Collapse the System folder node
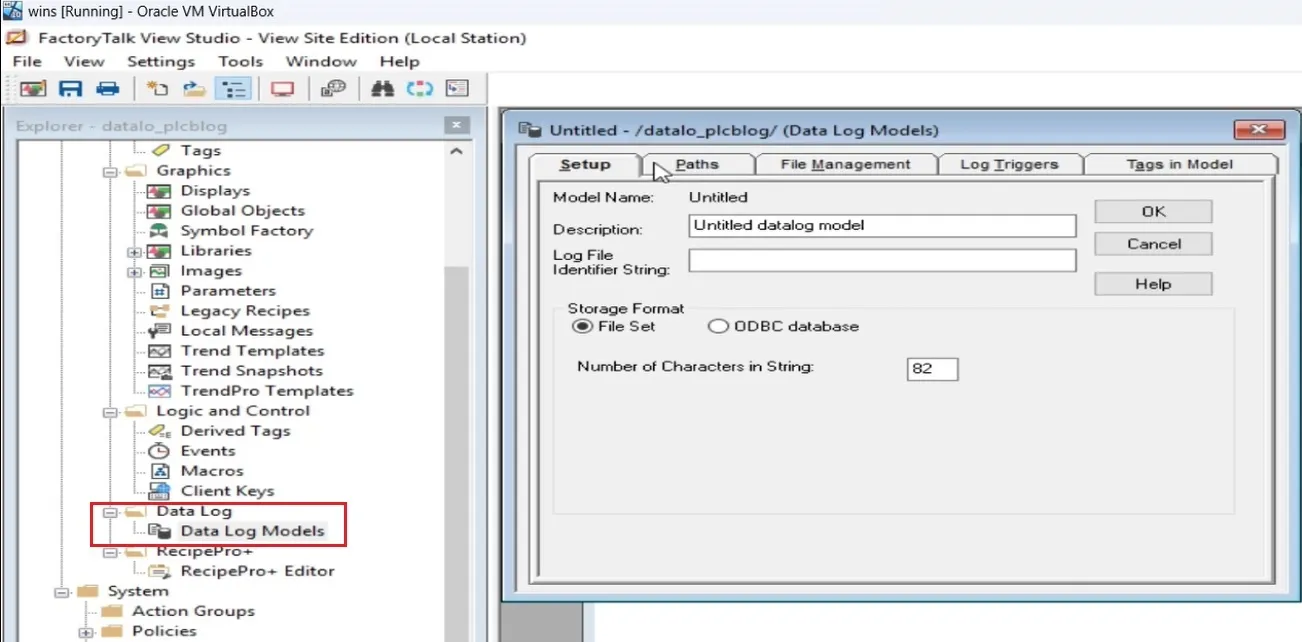Viewport: 1302px width, 642px height. pyautogui.click(x=62, y=591)
